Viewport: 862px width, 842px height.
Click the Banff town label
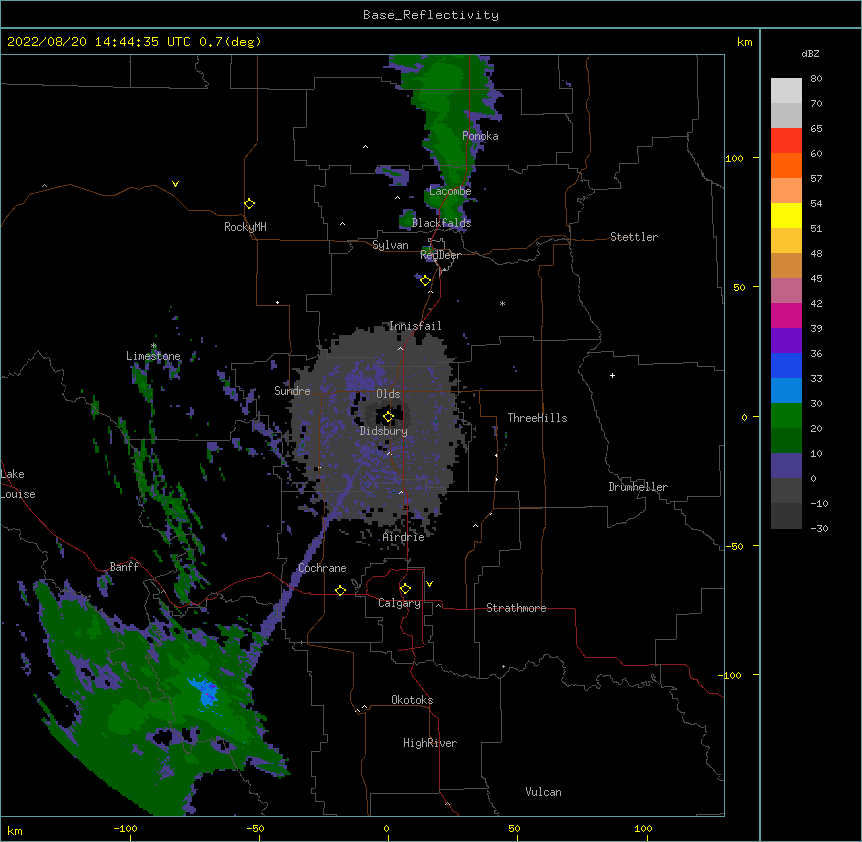[124, 567]
